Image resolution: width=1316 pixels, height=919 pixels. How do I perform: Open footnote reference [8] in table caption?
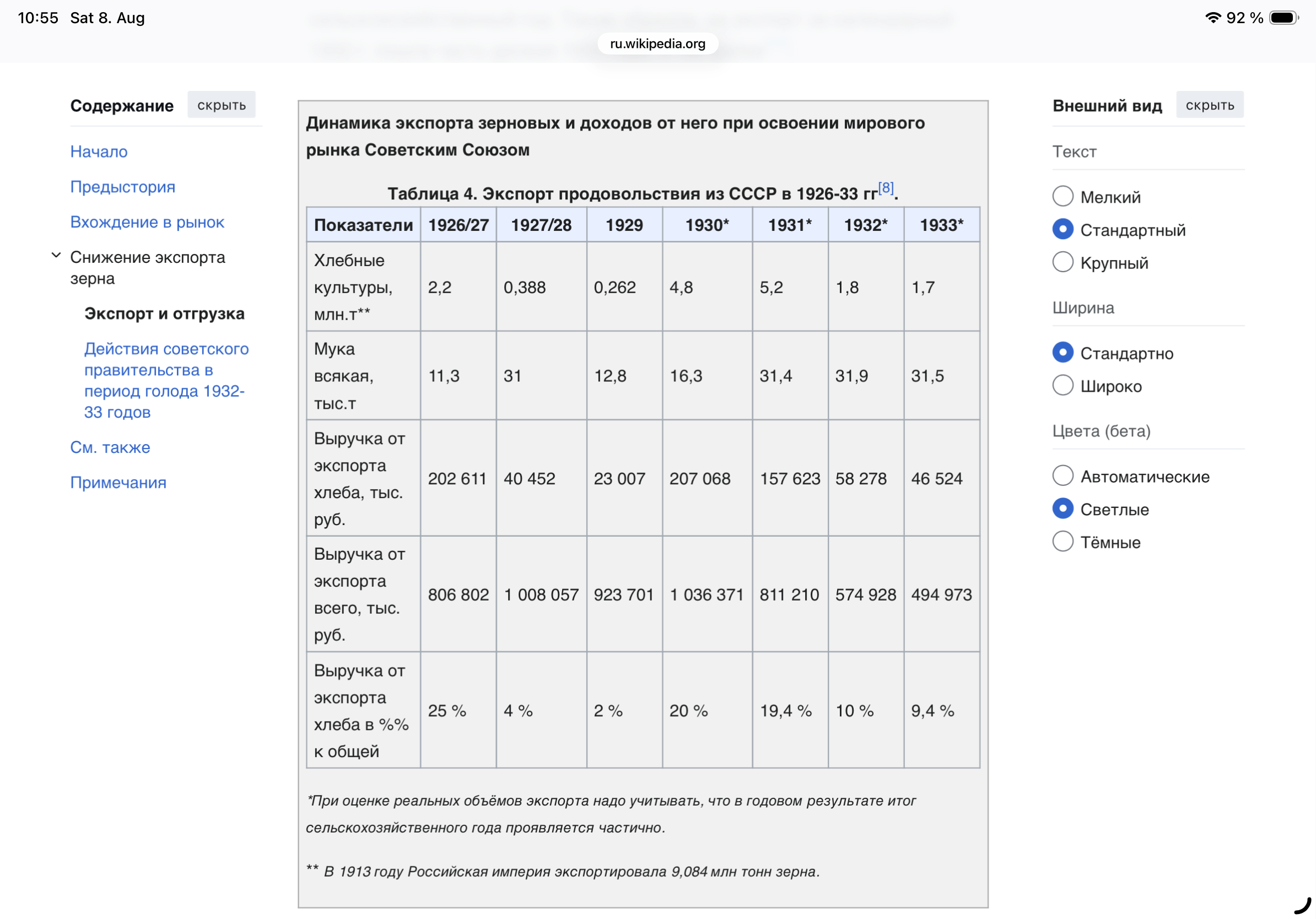coord(886,188)
